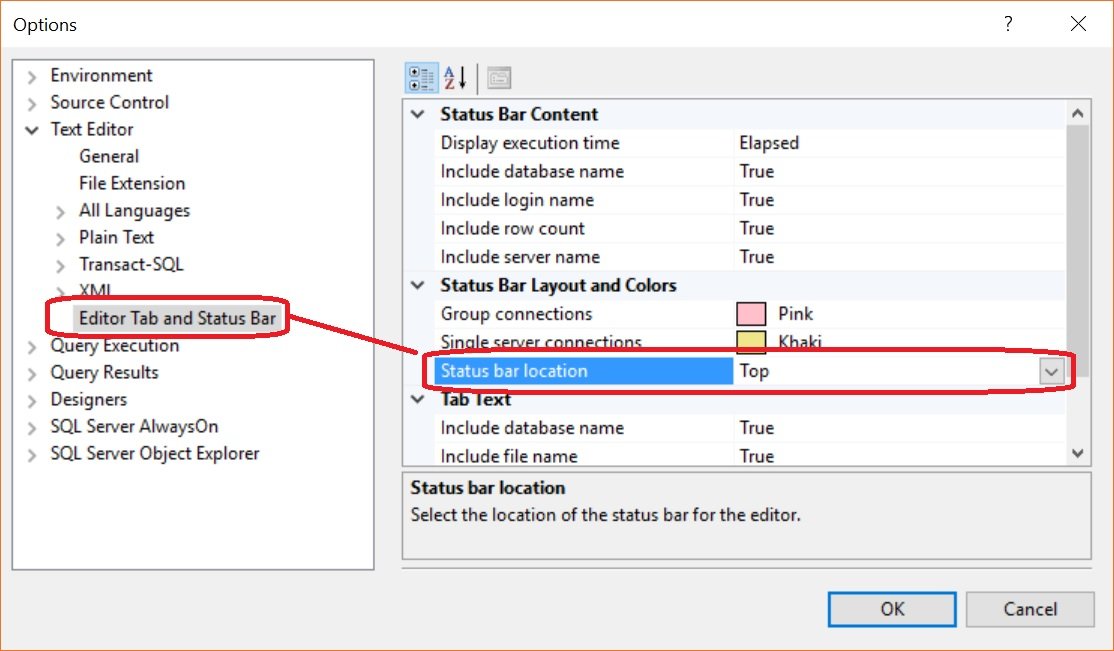Select Include server name property
Viewport: 1114px width, 651px height.
520,257
